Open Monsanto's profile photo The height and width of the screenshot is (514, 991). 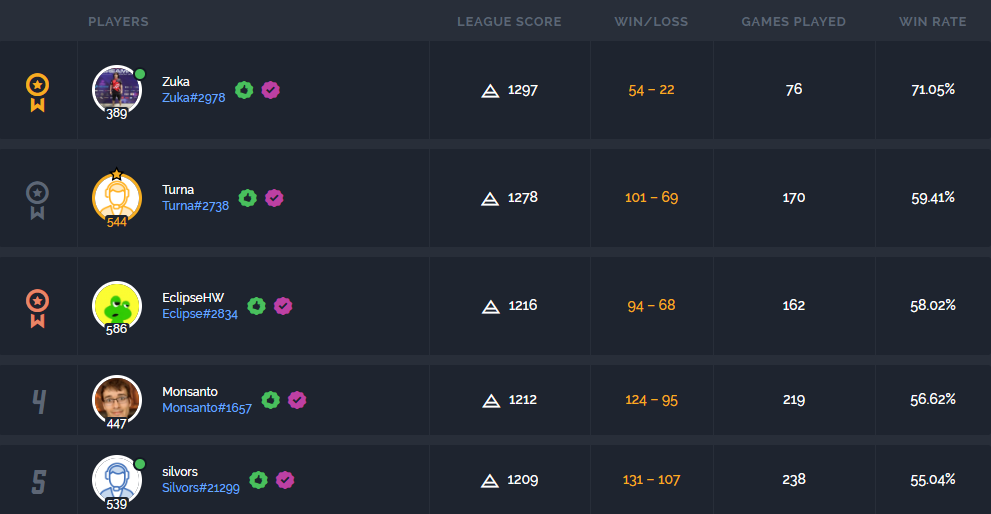117,400
